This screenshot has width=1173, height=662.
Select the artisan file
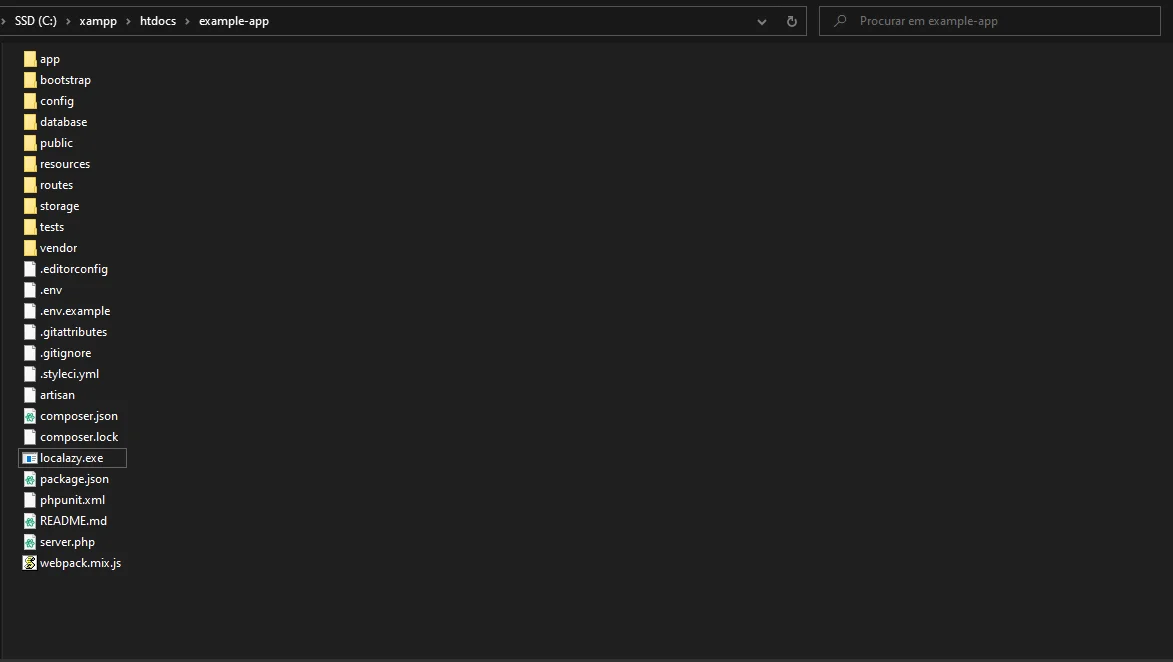(x=57, y=395)
